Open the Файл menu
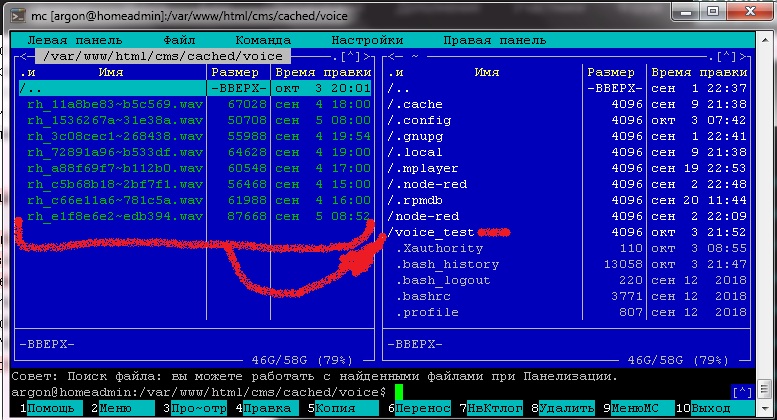Viewport: 777px width, 420px height. click(x=179, y=40)
